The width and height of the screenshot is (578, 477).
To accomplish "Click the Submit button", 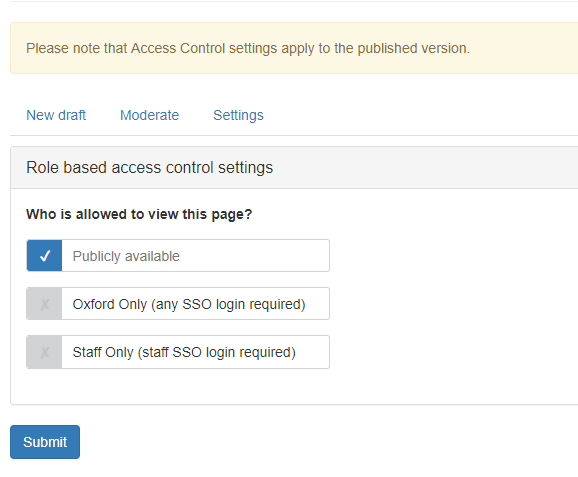I will 45,442.
